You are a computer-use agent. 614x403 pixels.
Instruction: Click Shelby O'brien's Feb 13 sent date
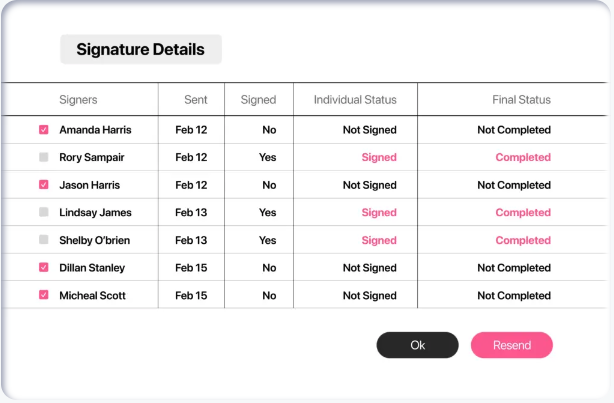tap(191, 240)
